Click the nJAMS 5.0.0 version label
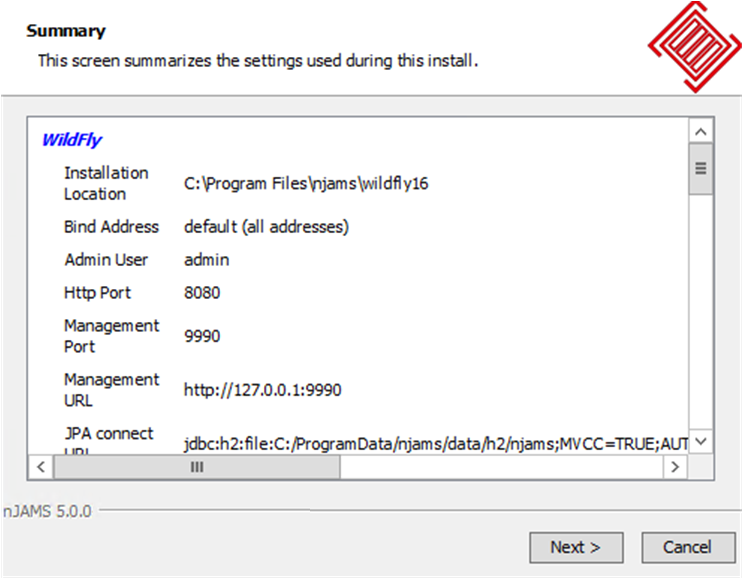743x579 pixels. [47, 511]
